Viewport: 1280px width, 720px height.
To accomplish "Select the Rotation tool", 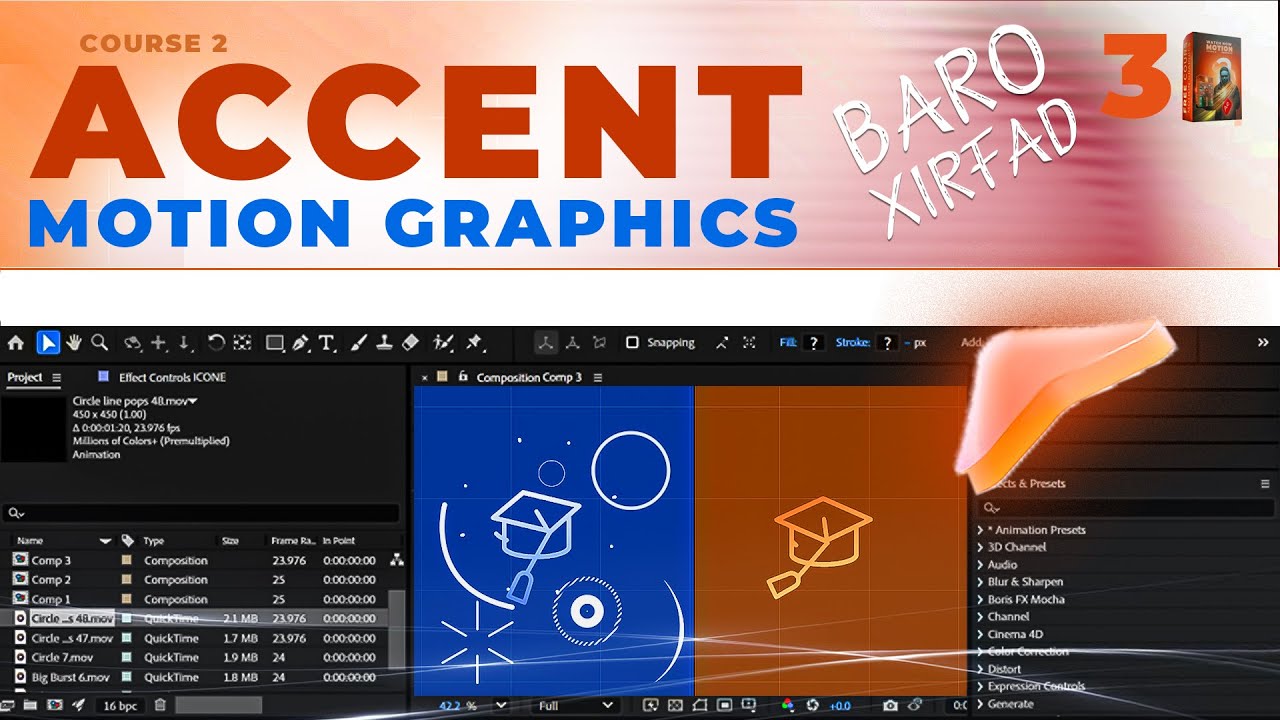I will click(216, 343).
